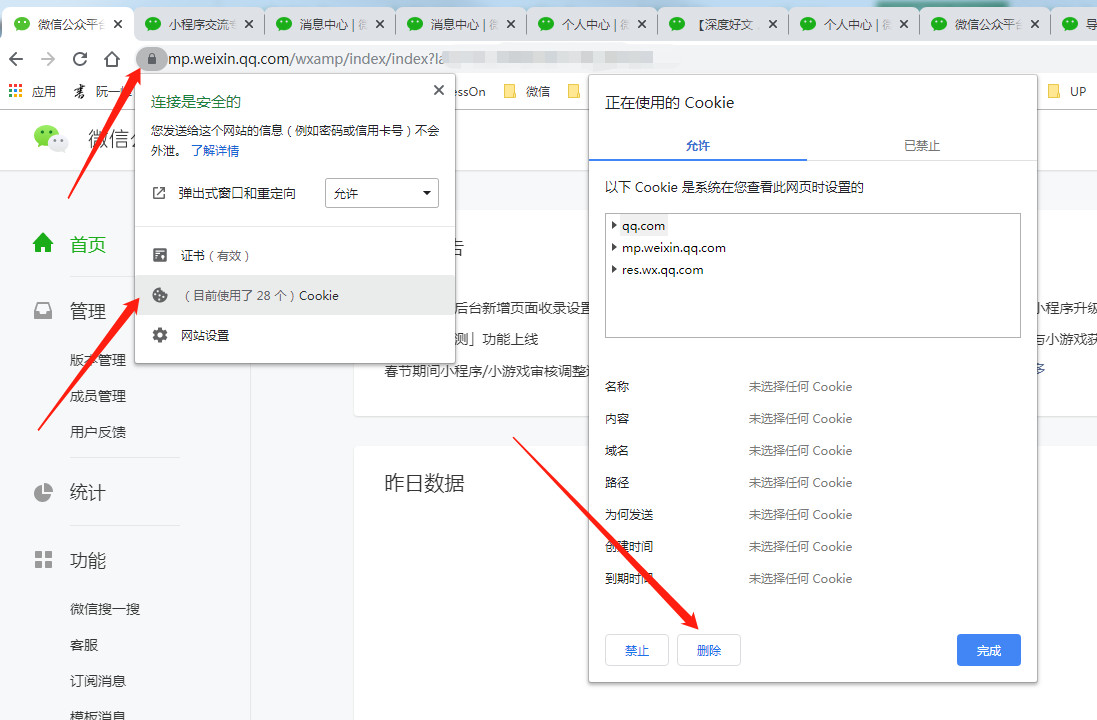The height and width of the screenshot is (720, 1097).
Task: Open the 应用 apps grid in the bookmarks bar
Action: click(x=32, y=91)
